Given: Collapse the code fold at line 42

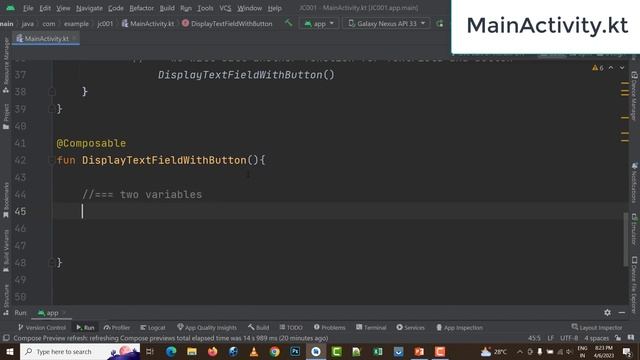Looking at the screenshot, I should [x=52, y=160].
